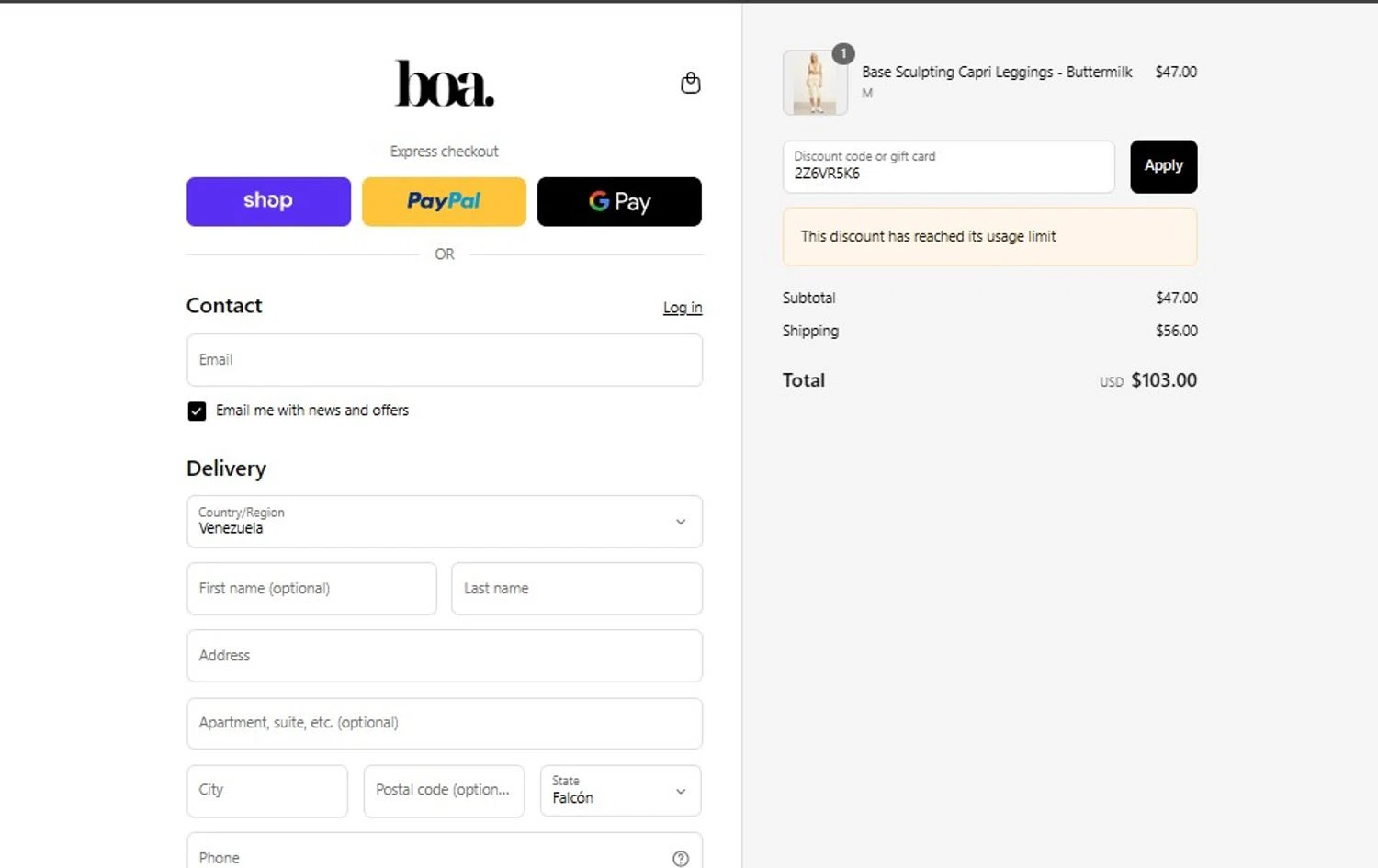Click the Contact section heading
This screenshot has height=868, width=1378.
click(x=224, y=306)
